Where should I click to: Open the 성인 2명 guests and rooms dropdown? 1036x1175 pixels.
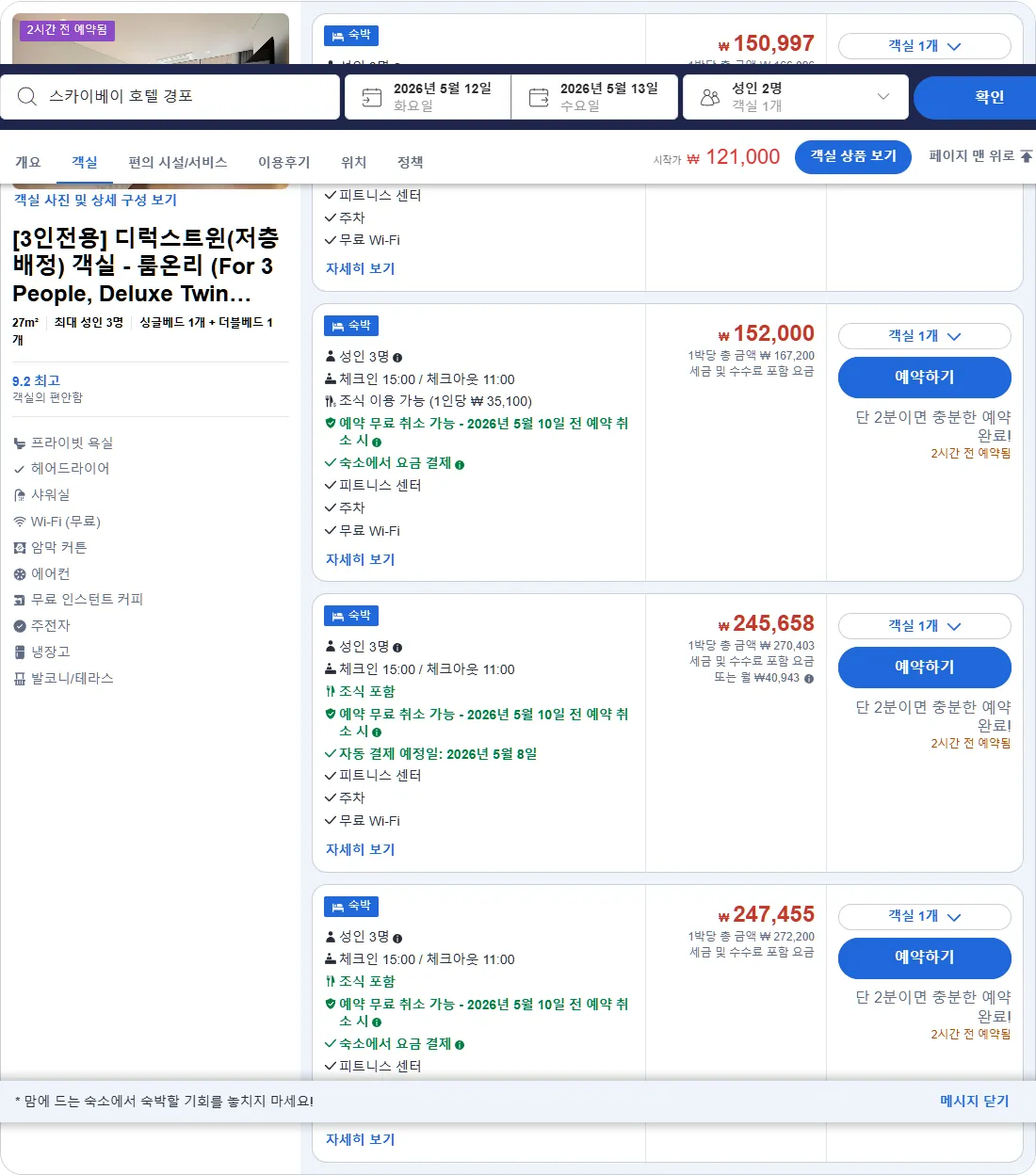(796, 97)
